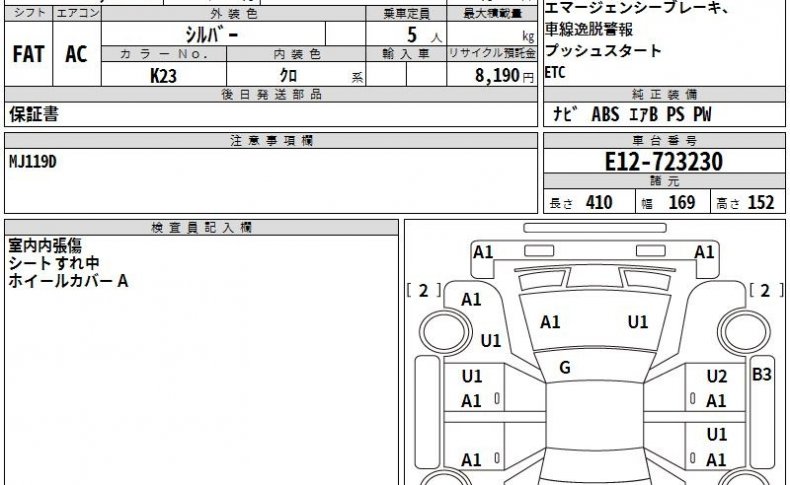790x485 pixels.
Task: Click inspector note 室内内張傷
Action: (45, 246)
